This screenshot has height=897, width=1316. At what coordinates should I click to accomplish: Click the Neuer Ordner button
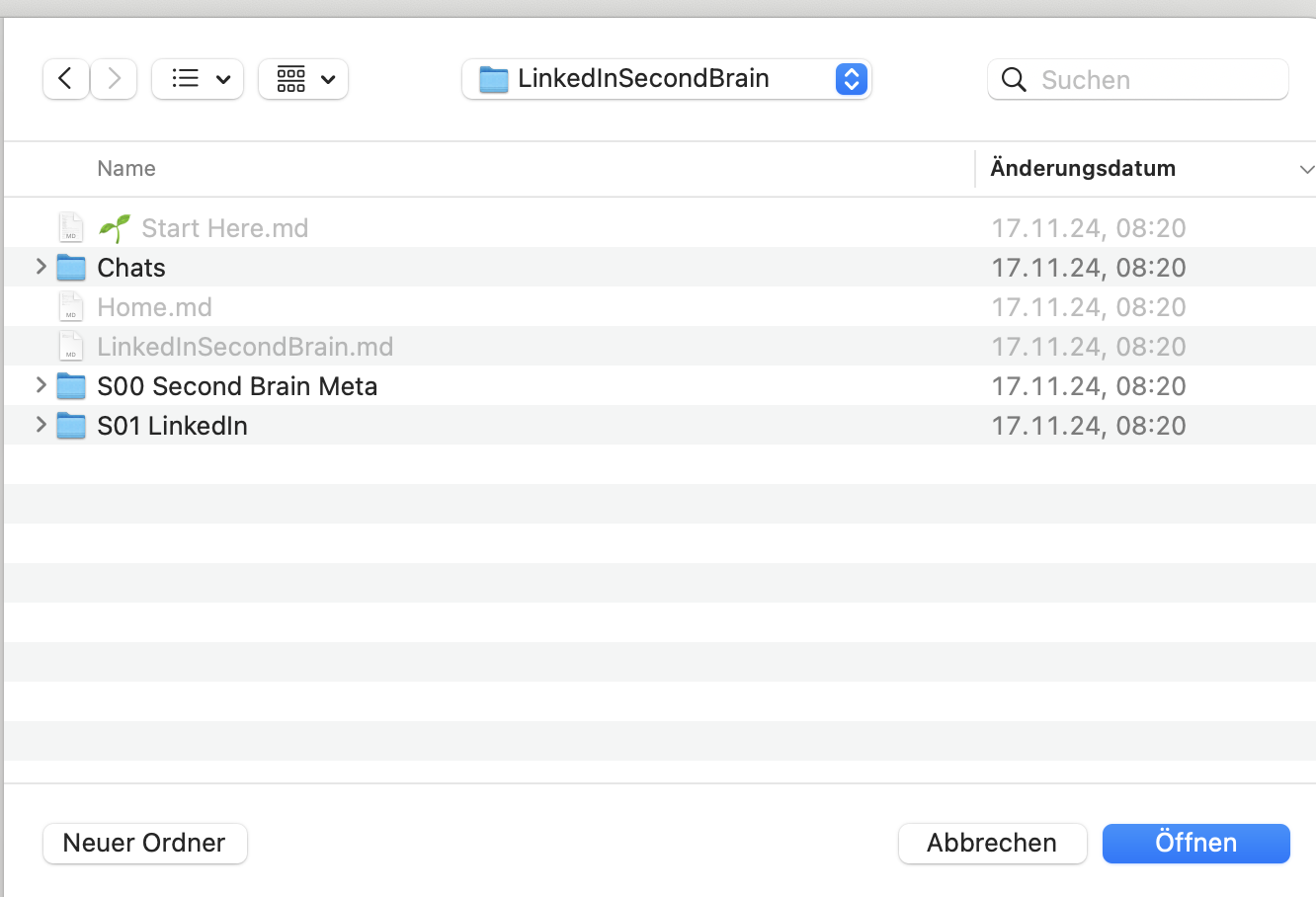pos(145,844)
